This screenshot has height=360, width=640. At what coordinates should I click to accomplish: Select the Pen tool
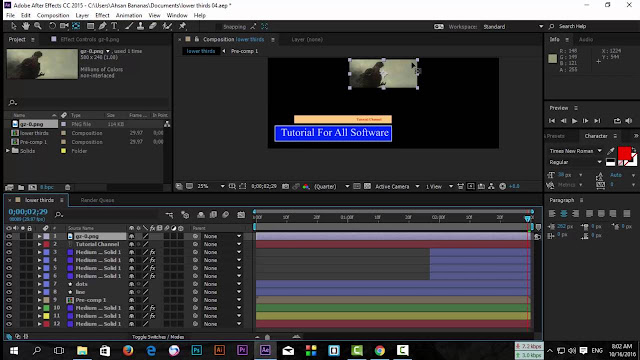pyautogui.click(x=102, y=26)
